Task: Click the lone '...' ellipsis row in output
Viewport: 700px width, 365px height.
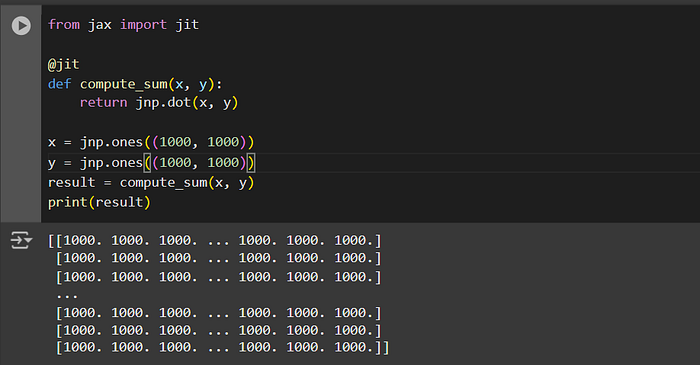Action: click(x=67, y=295)
